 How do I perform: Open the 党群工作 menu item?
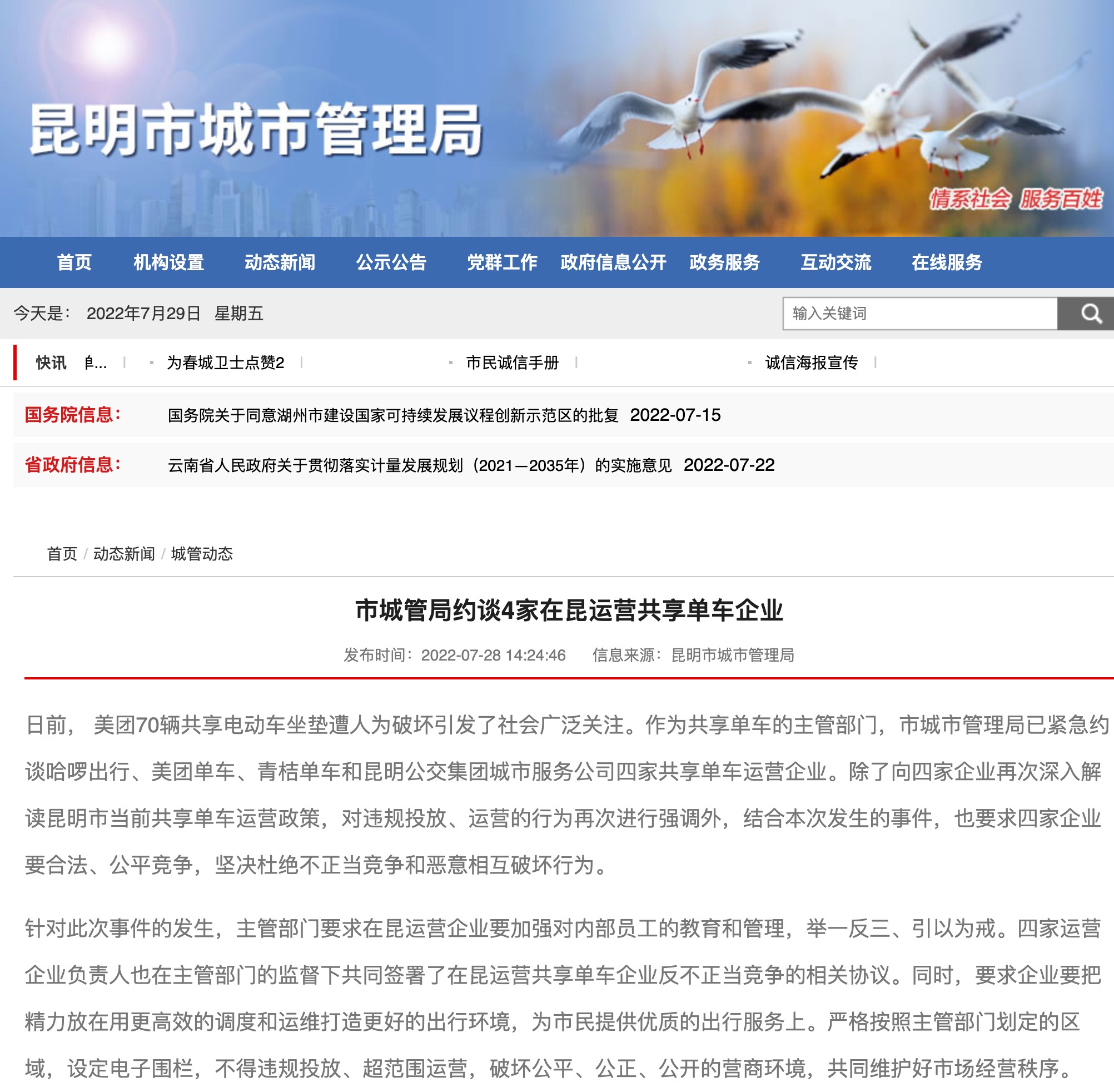pyautogui.click(x=501, y=262)
